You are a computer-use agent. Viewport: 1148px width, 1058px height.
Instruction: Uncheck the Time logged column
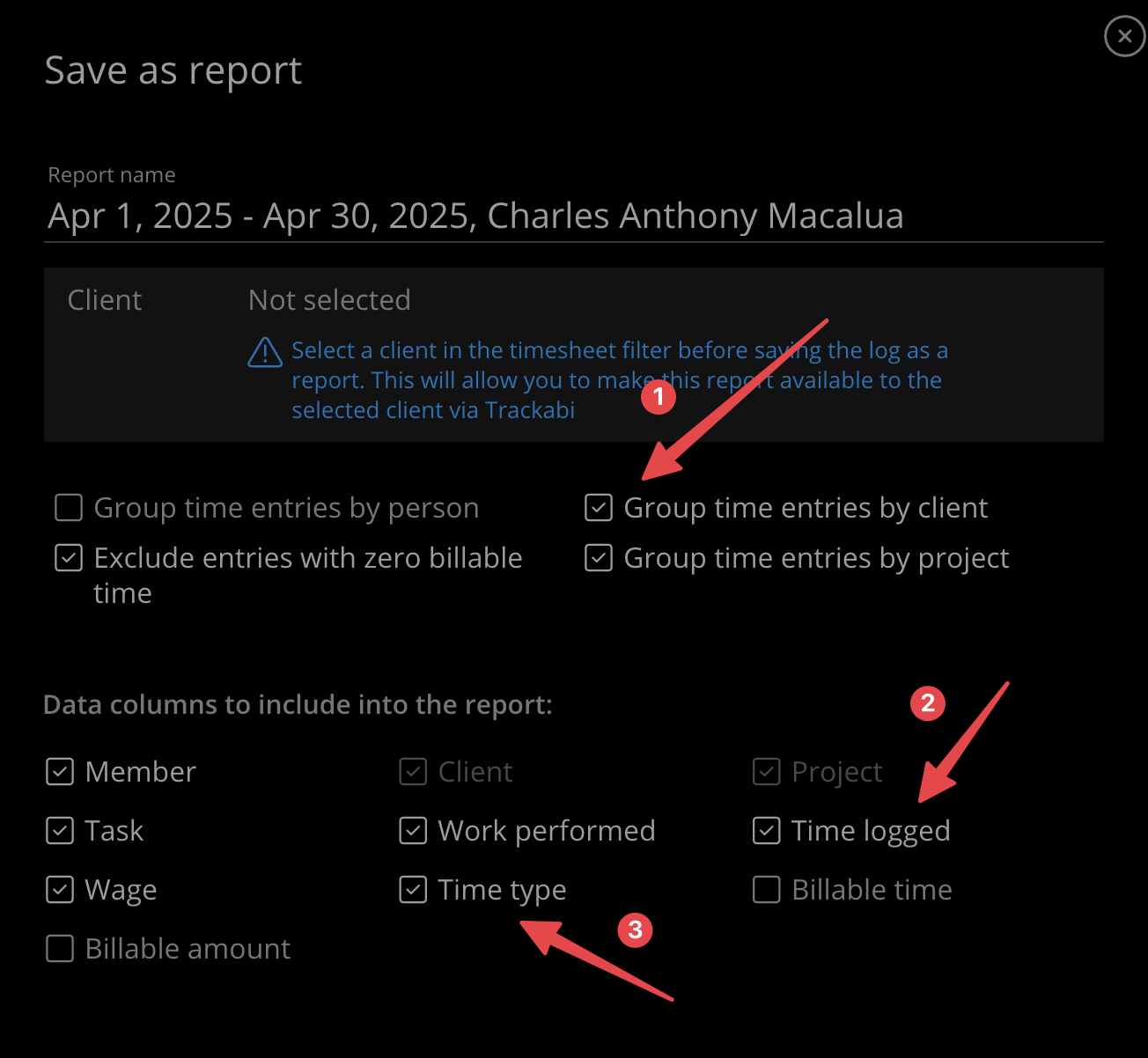(x=767, y=831)
